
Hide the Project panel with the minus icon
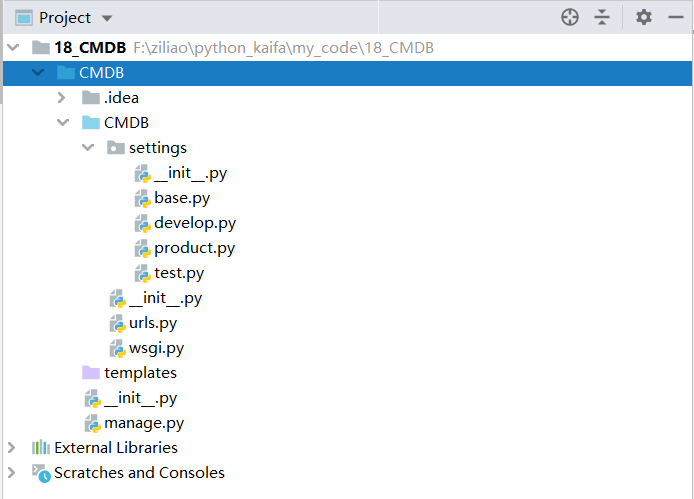(x=676, y=18)
